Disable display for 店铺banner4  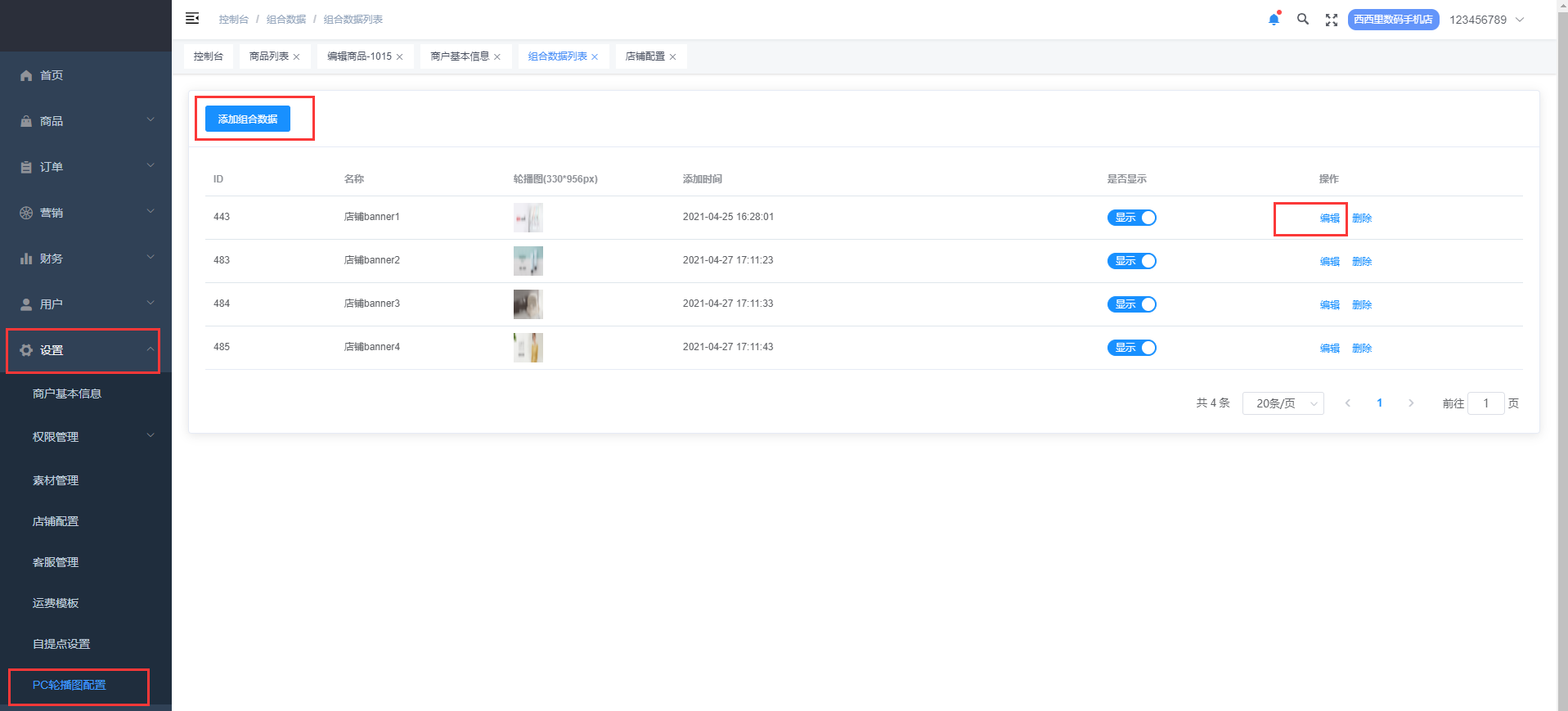pyautogui.click(x=1131, y=348)
